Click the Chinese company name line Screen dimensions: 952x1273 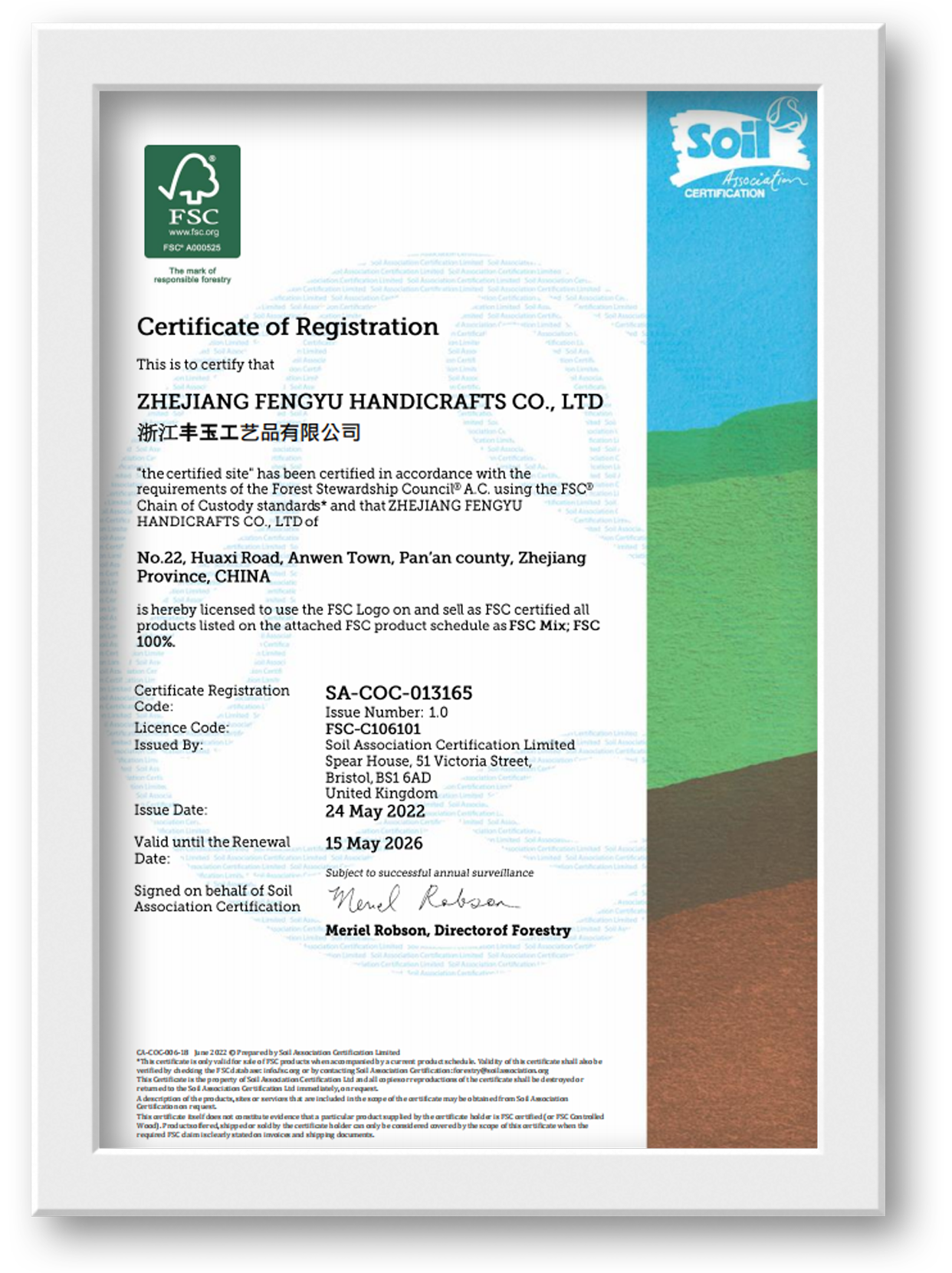click(x=248, y=433)
